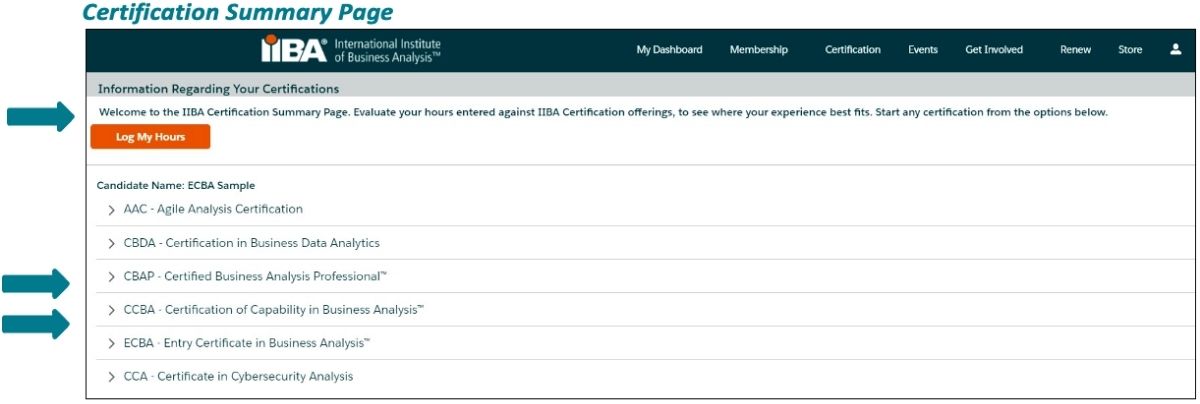Expand the CBAP certification chevron
This screenshot has height=404, width=1200.
click(x=112, y=277)
